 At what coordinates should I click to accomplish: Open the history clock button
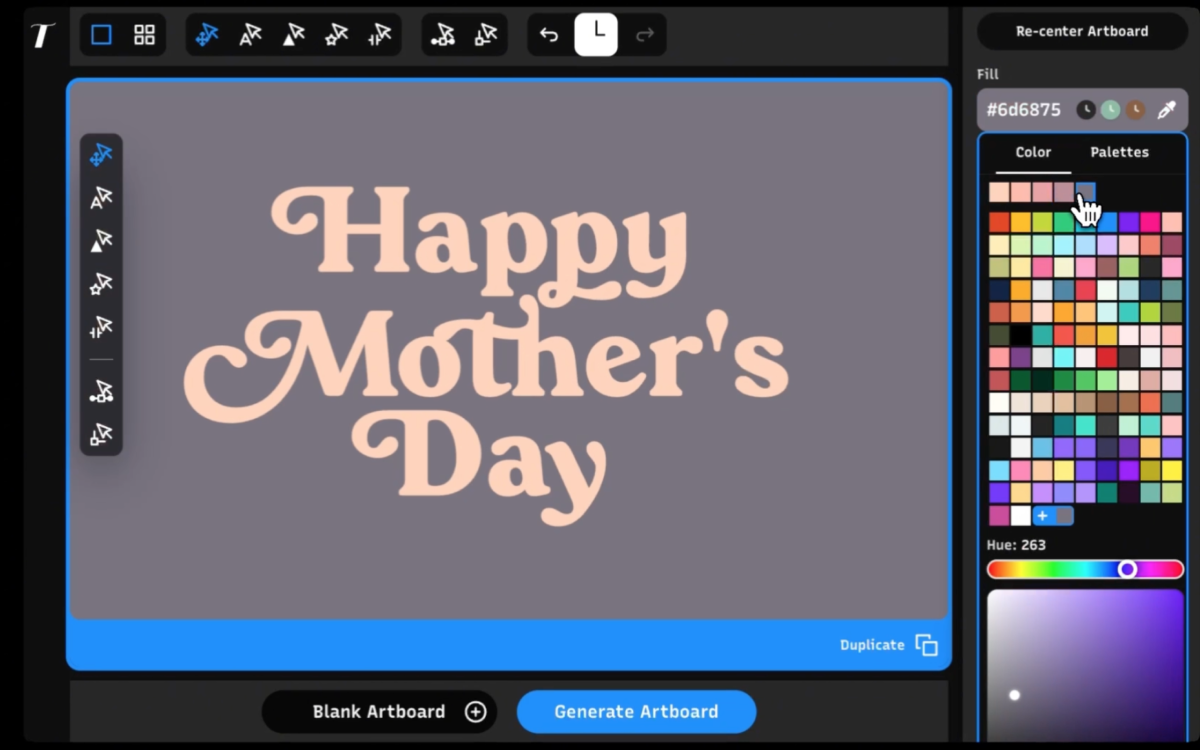pos(596,35)
